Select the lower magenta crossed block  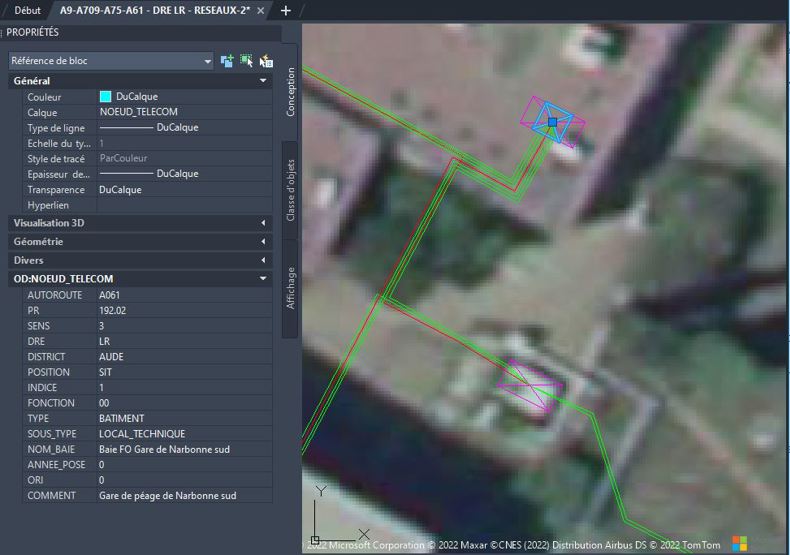coord(530,385)
